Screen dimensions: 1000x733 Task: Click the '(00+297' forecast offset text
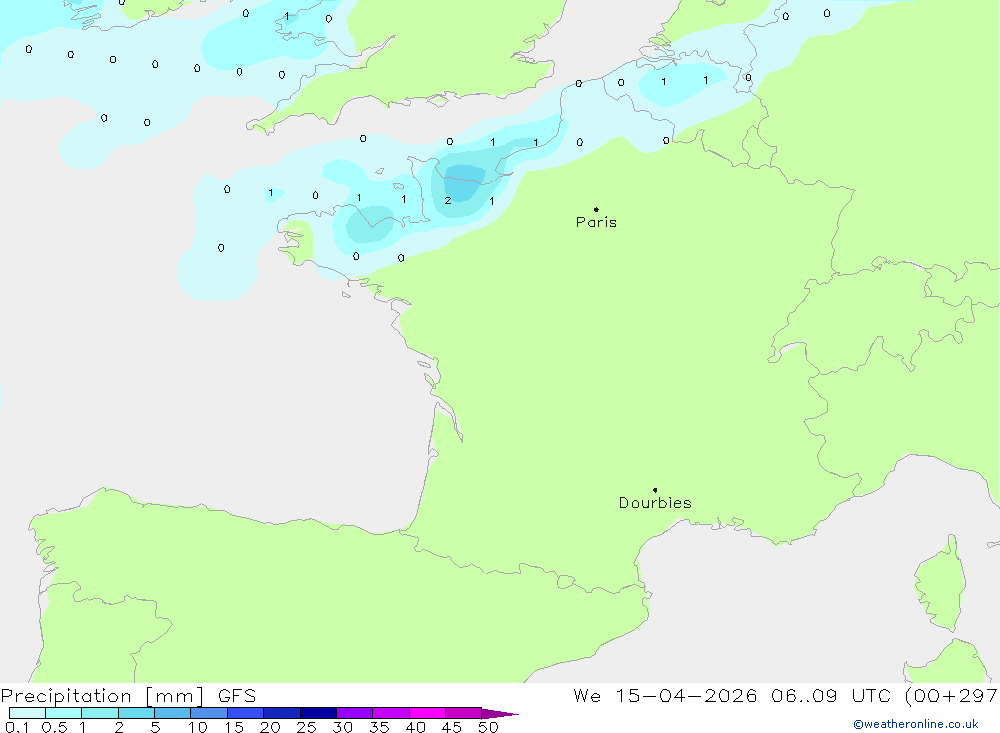click(952, 695)
